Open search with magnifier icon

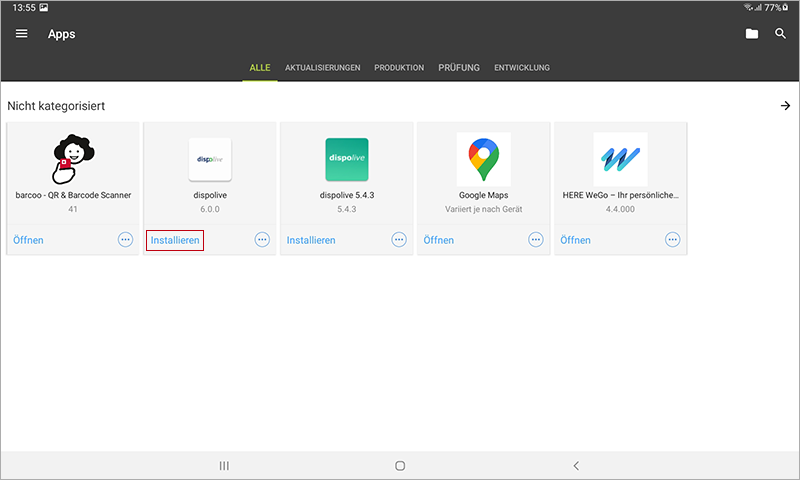780,34
